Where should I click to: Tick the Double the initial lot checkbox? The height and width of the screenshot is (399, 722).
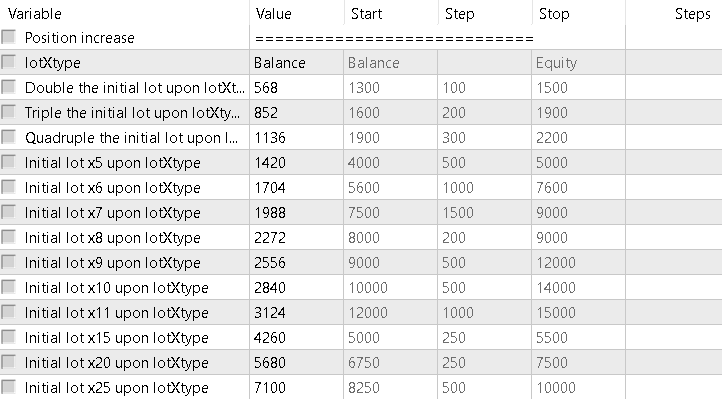pos(9,87)
